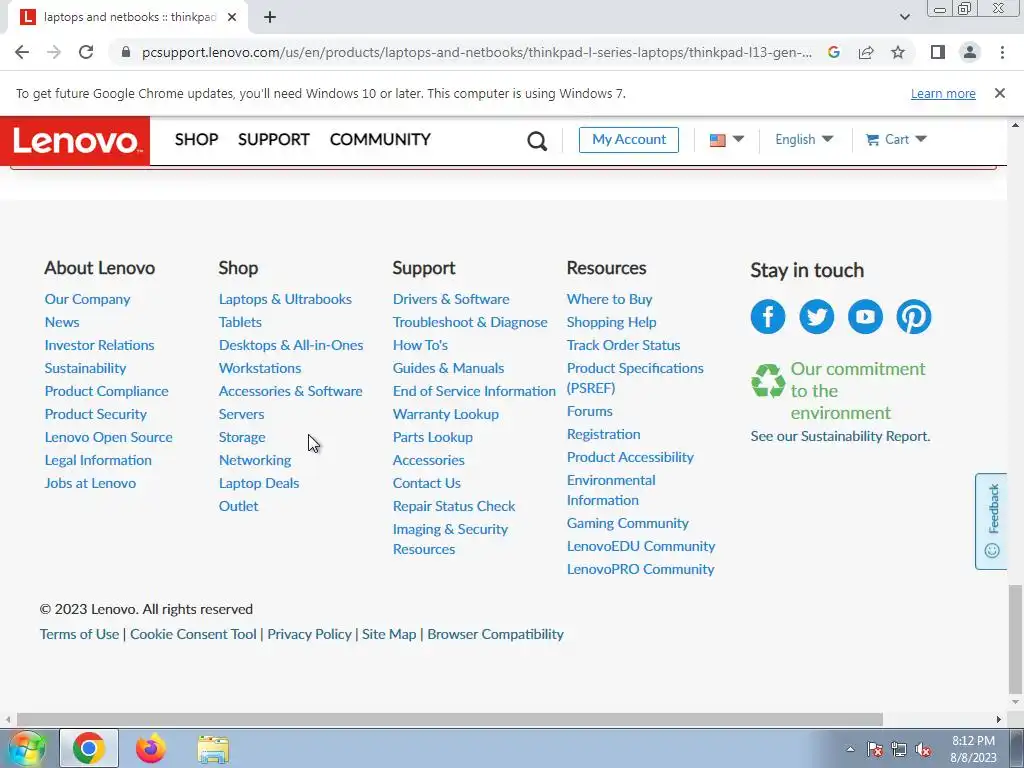Expand the country flag dropdown
This screenshot has height=768, width=1024.
click(726, 140)
